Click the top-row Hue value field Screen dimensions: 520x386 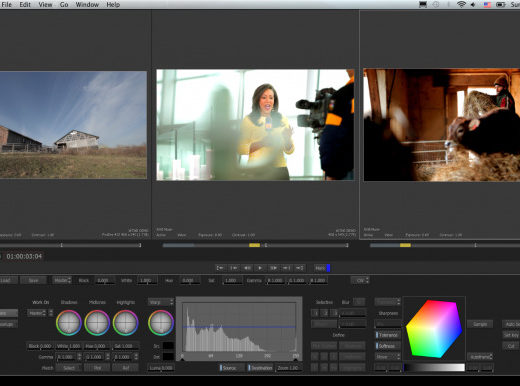(x=190, y=280)
